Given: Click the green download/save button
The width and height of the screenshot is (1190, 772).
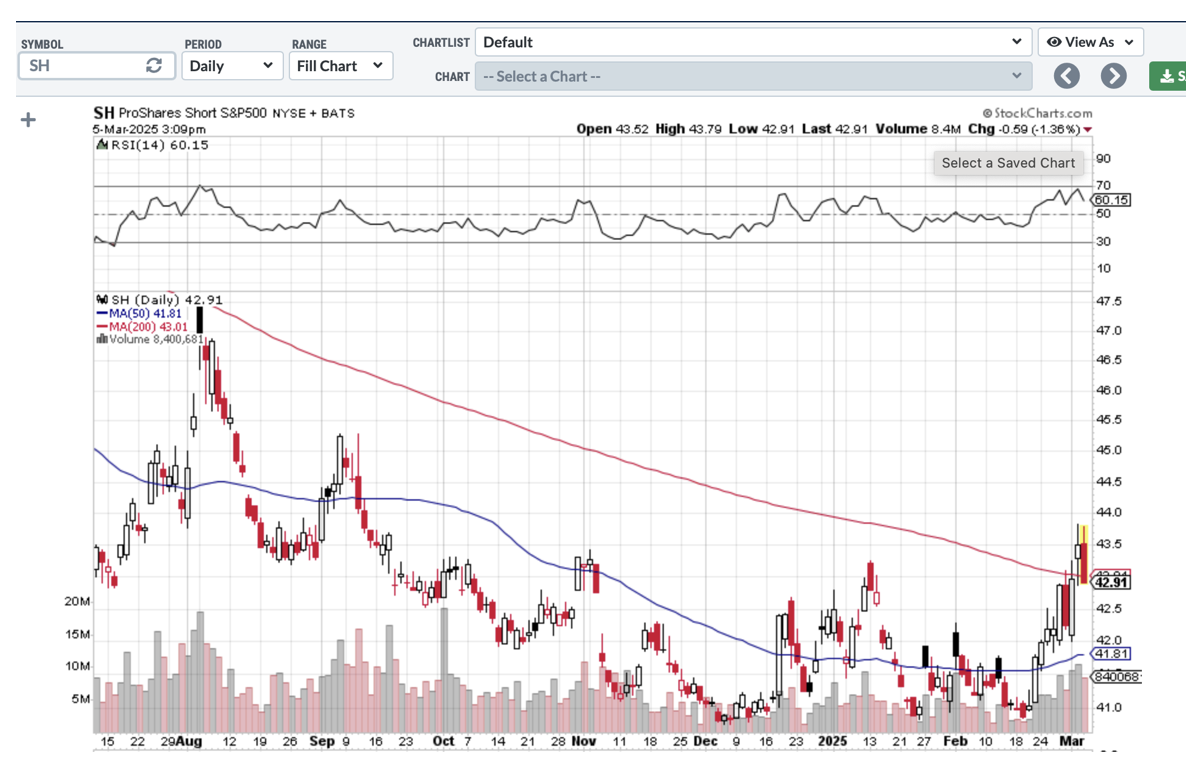Looking at the screenshot, I should 1168,76.
